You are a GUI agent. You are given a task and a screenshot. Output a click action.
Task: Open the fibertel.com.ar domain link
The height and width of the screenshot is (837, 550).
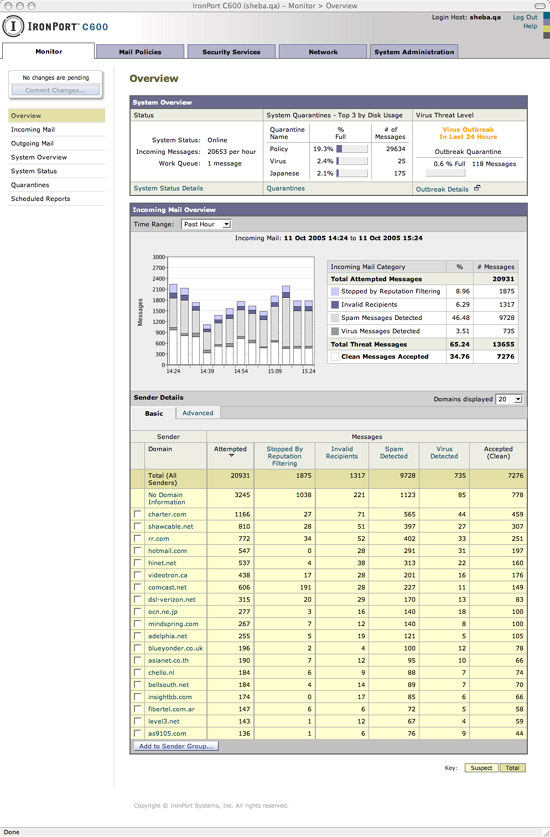click(x=171, y=709)
